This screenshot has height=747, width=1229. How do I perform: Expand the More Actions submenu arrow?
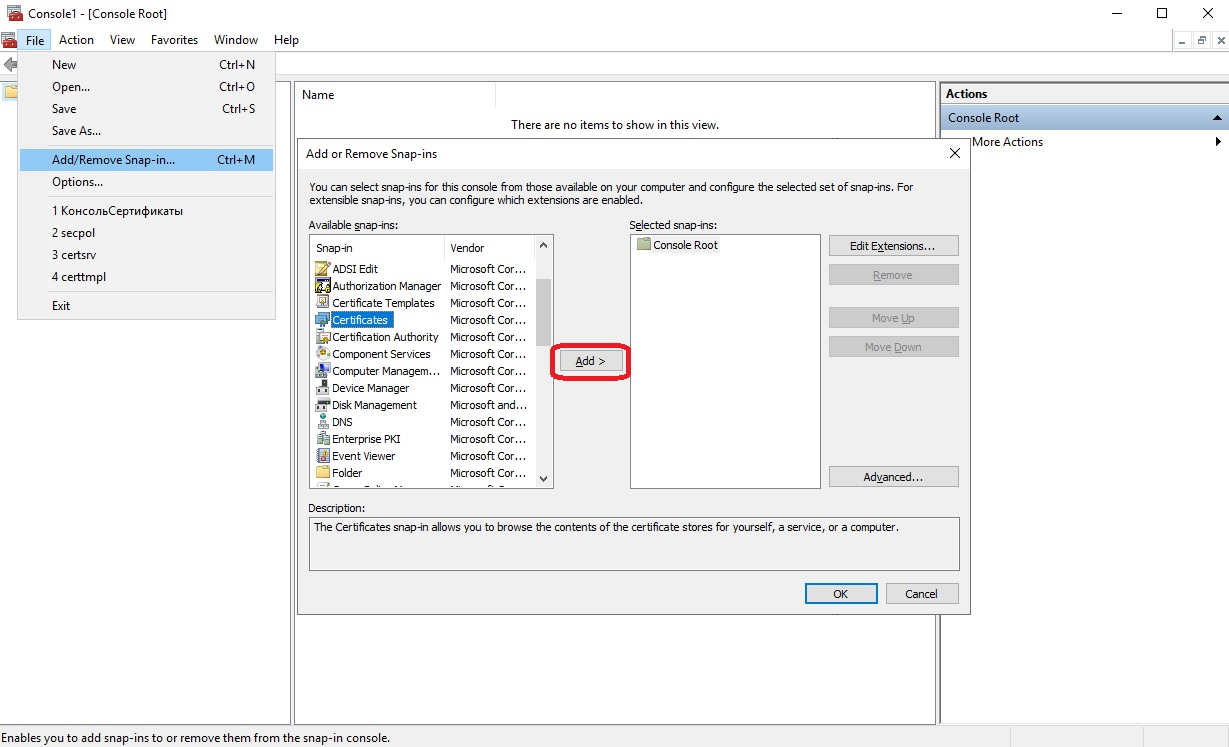click(1218, 142)
